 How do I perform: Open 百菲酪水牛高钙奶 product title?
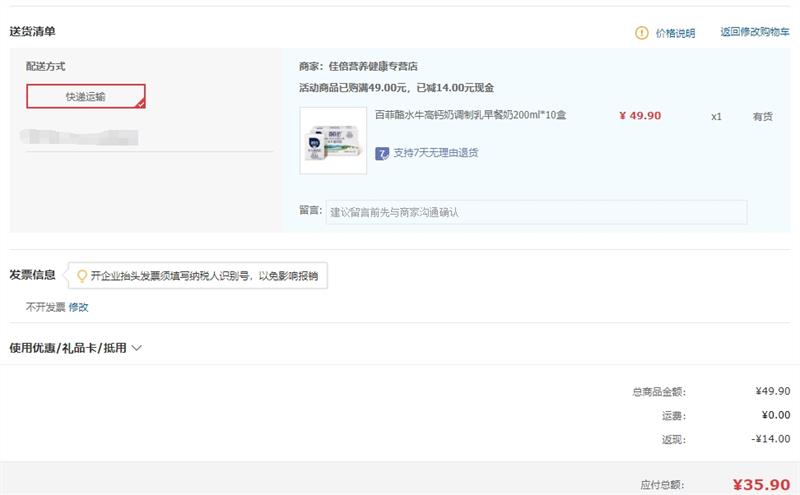pos(470,115)
